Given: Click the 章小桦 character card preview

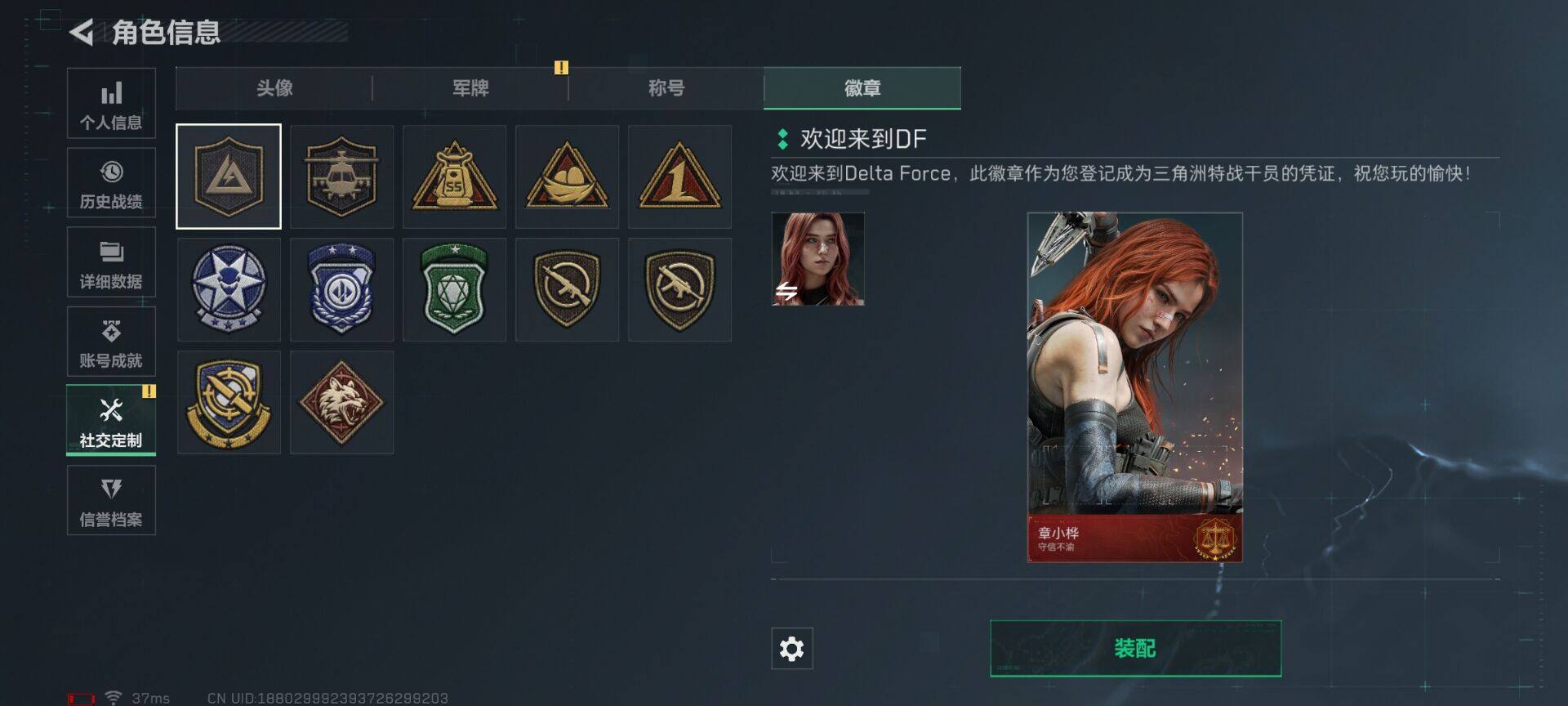Looking at the screenshot, I should (x=1135, y=387).
